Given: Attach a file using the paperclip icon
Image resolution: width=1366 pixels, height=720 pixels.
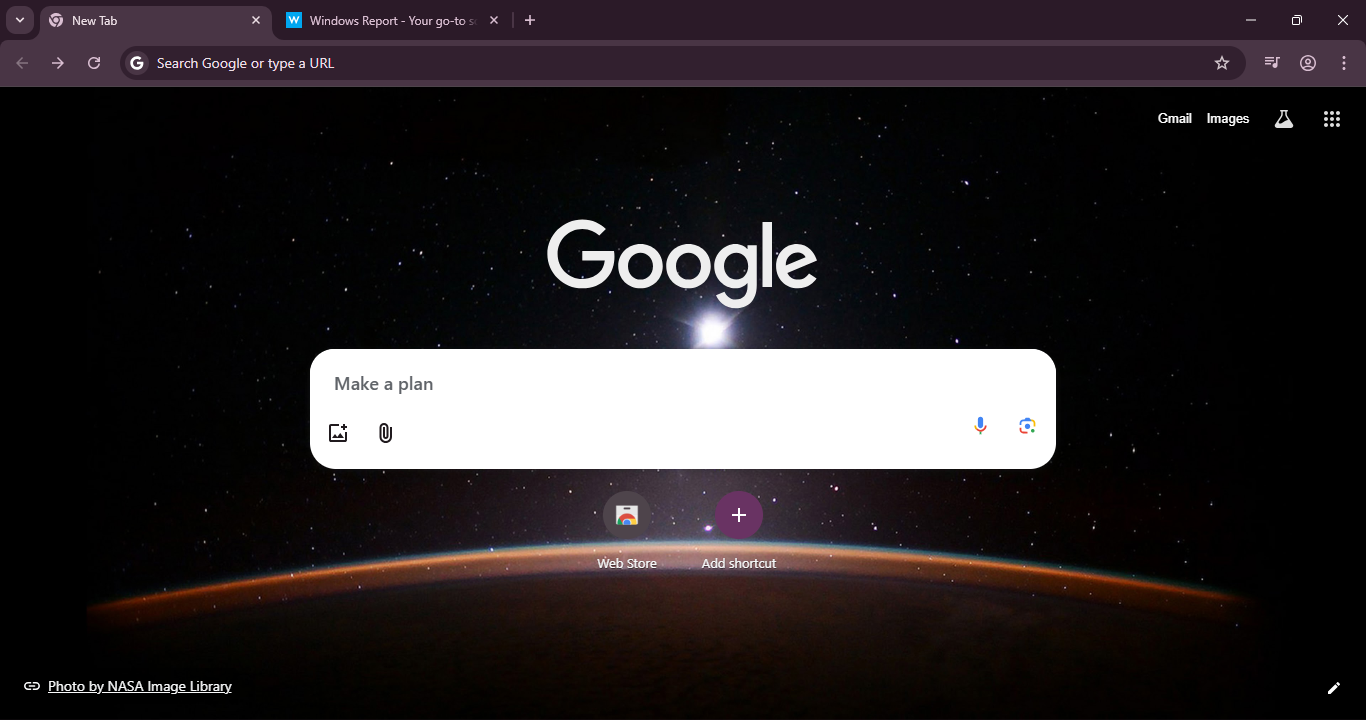Looking at the screenshot, I should click(x=385, y=432).
